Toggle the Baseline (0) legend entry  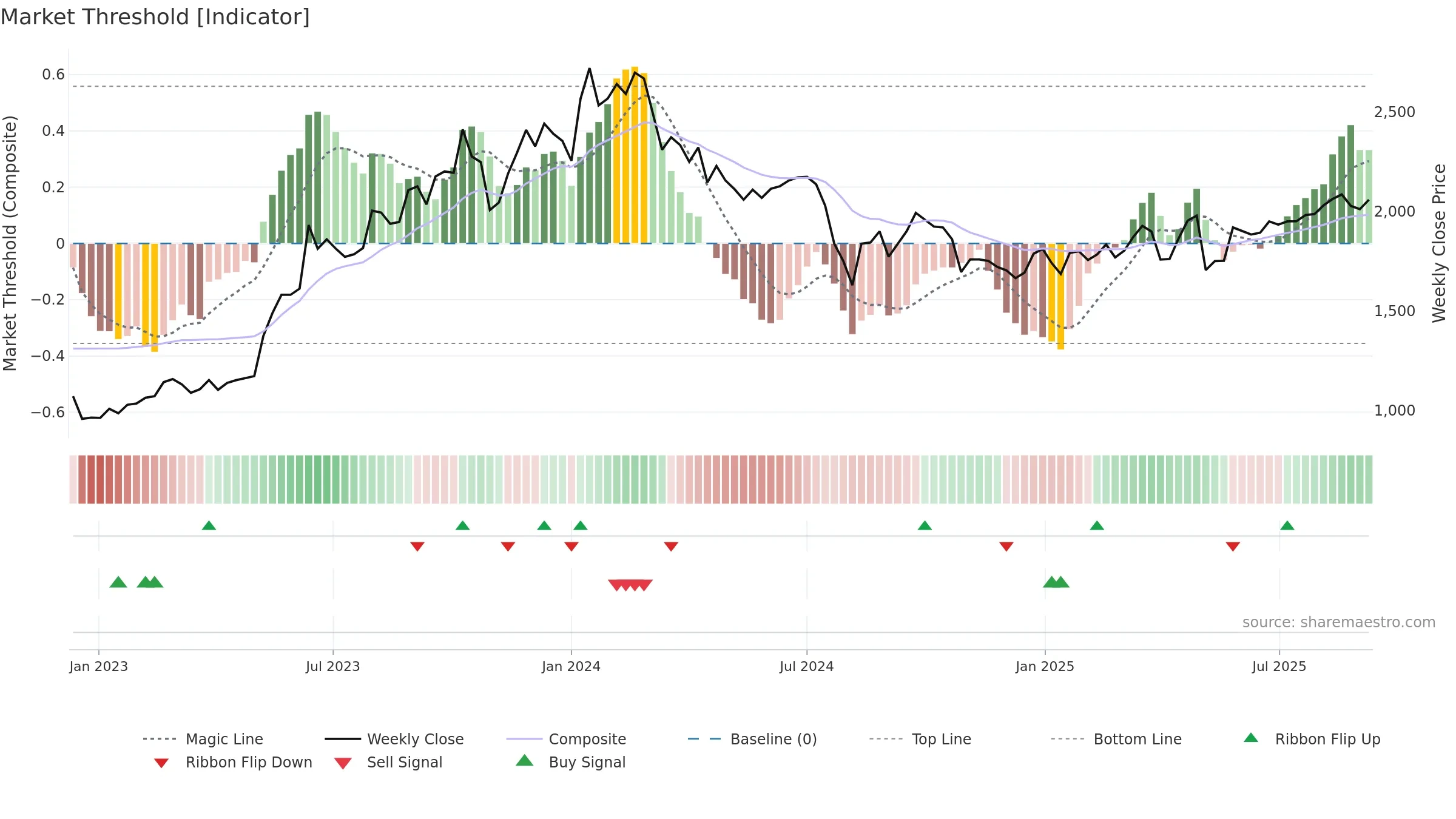click(752, 739)
